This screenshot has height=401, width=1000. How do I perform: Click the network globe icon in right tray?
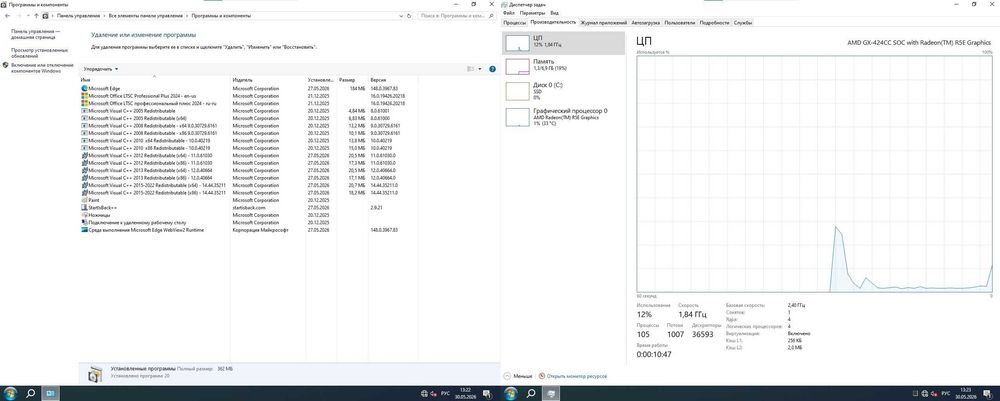925,393
